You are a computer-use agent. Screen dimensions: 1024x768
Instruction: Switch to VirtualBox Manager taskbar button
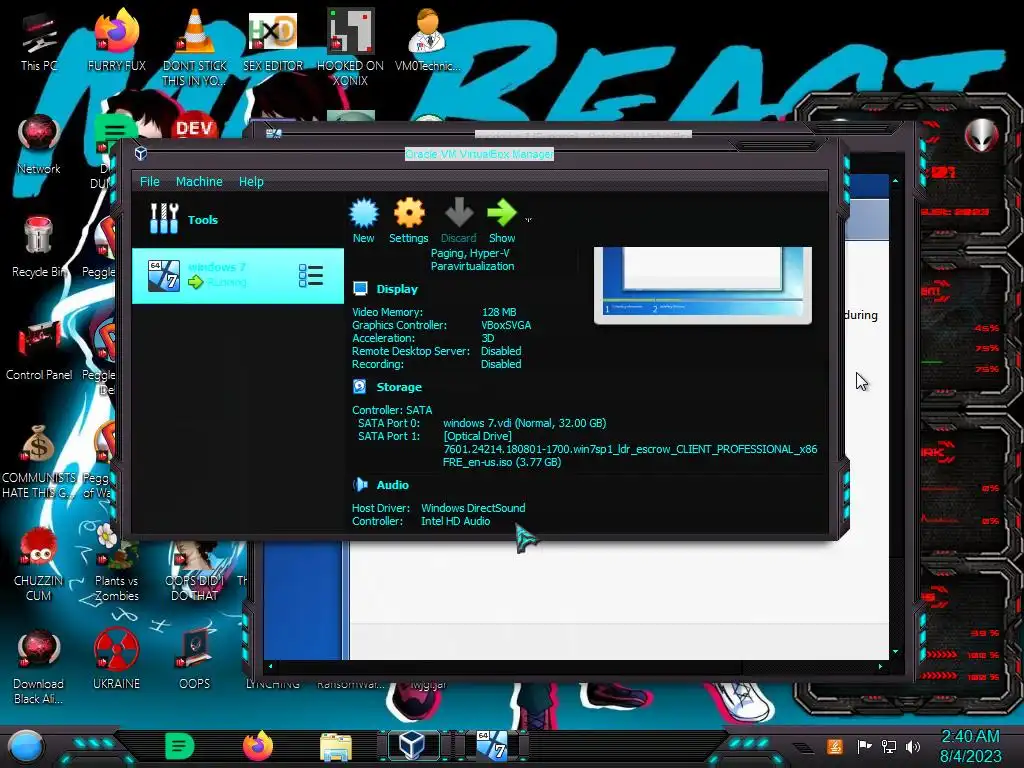tap(412, 745)
